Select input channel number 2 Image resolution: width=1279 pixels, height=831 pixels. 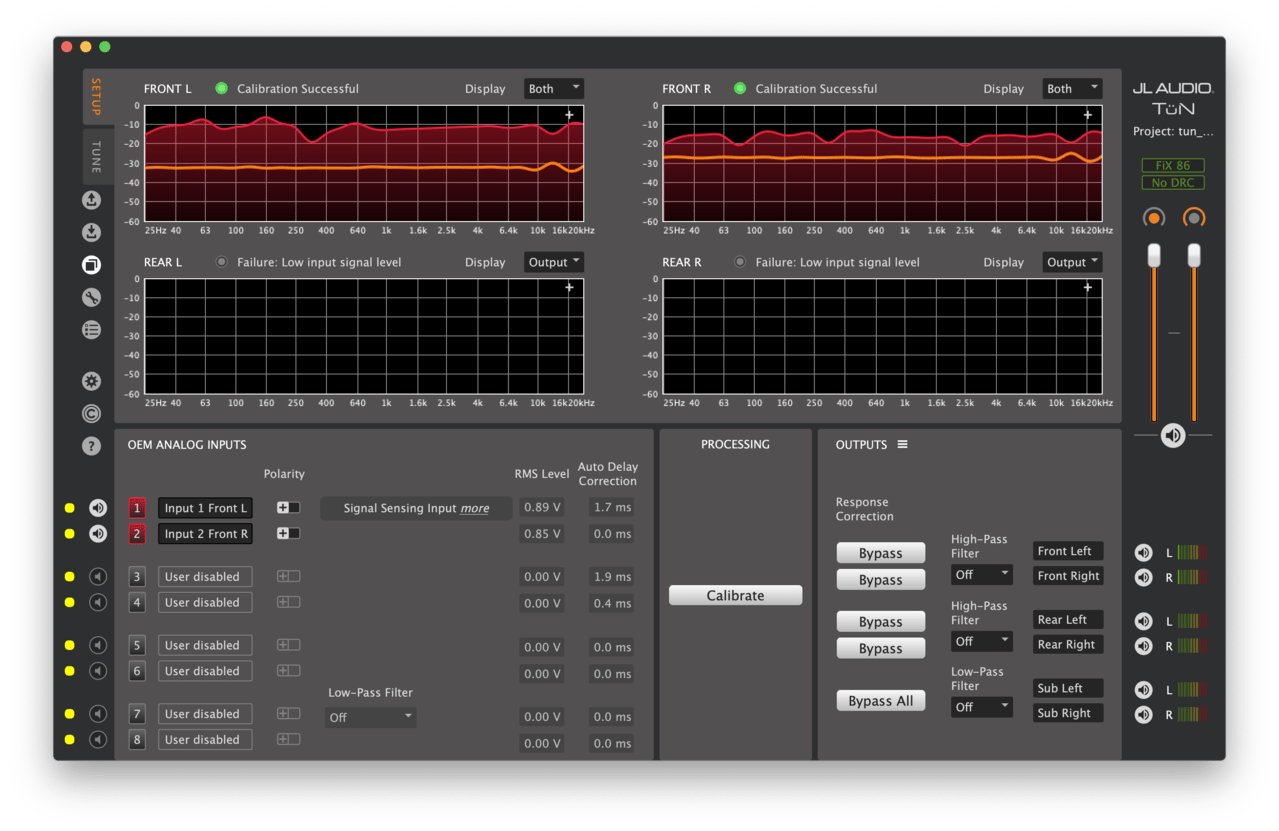[137, 534]
